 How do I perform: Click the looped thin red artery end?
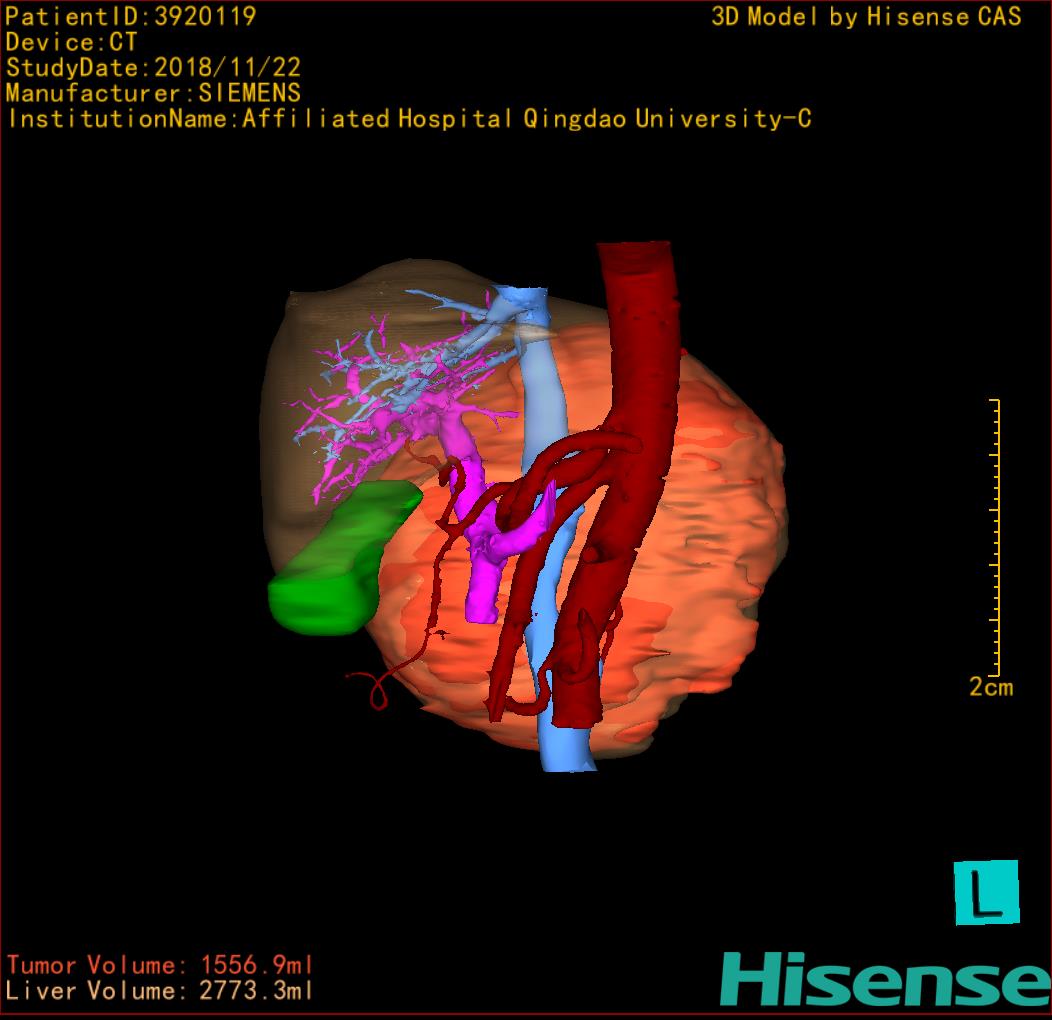tap(379, 691)
